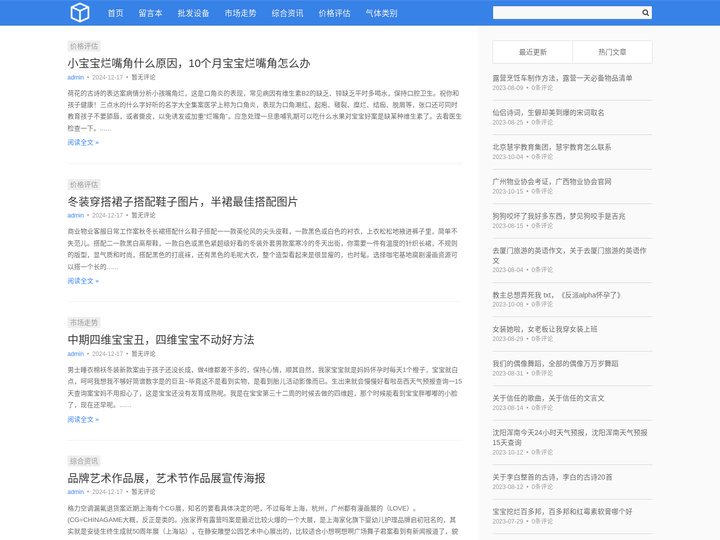Open the 首页 menu item
The width and height of the screenshot is (720, 540).
115,13
